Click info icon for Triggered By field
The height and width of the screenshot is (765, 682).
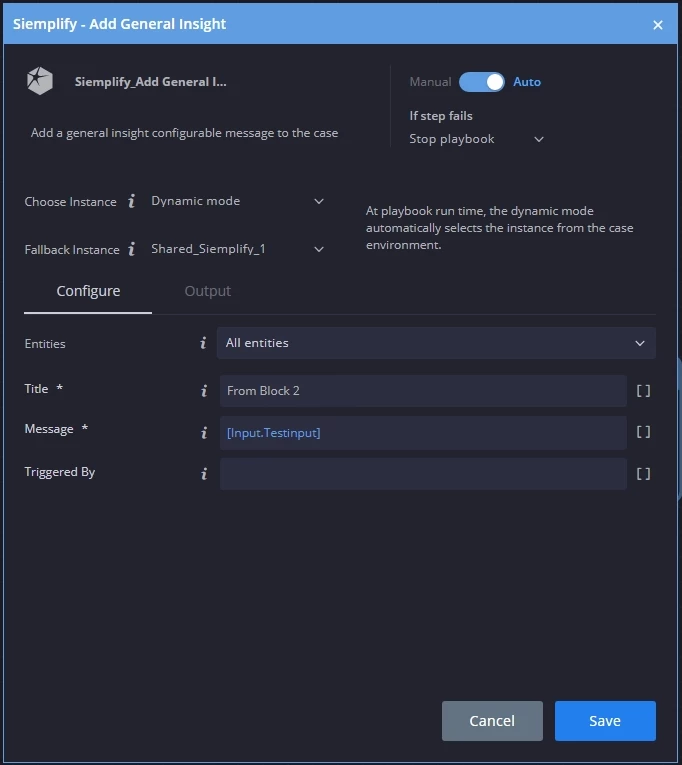pos(204,473)
